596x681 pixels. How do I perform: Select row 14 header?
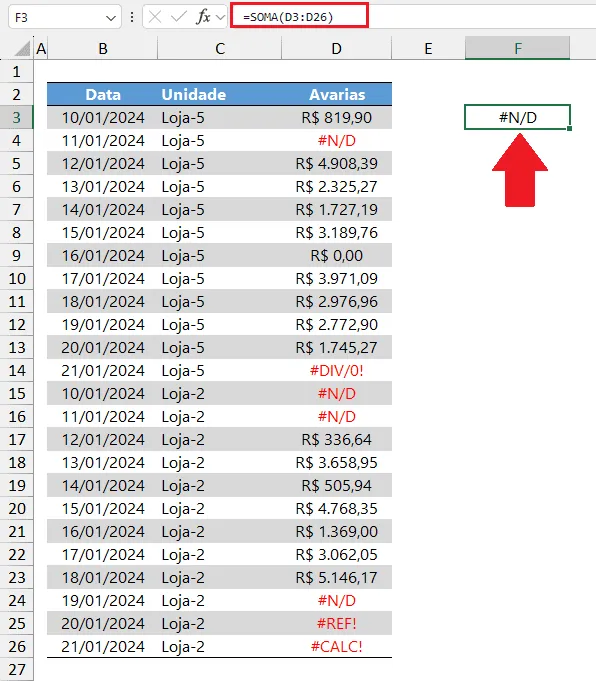(x=17, y=370)
